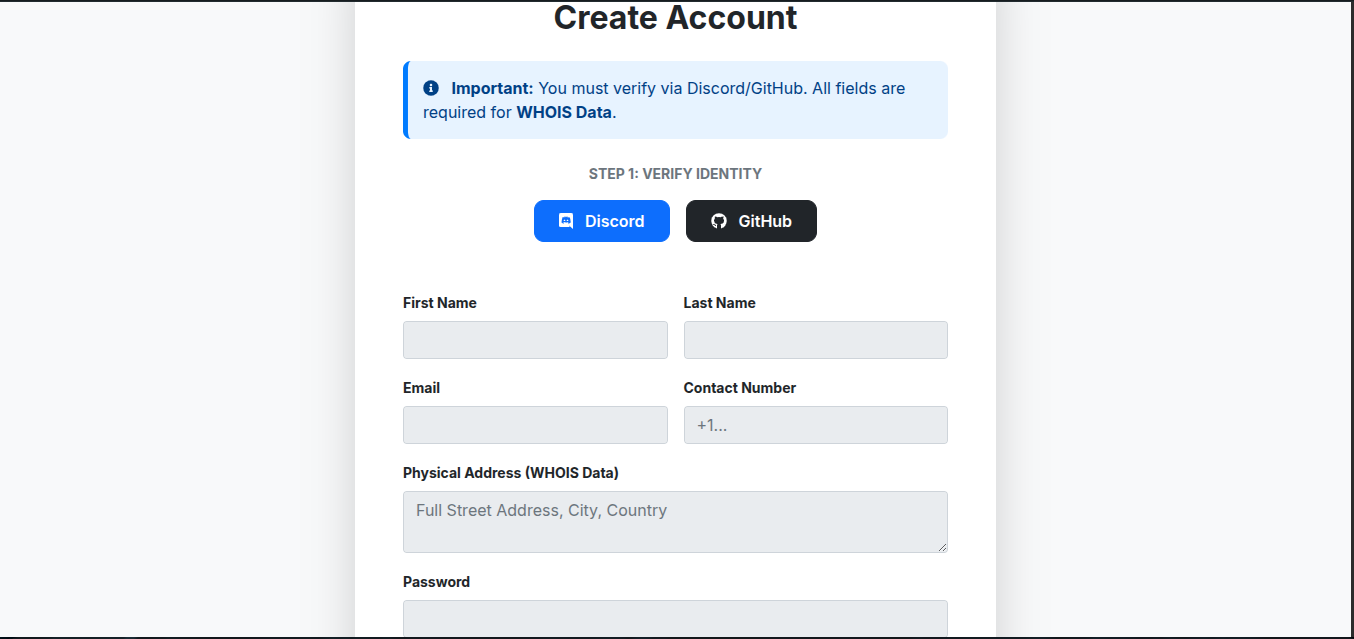Focus the Password input field
The height and width of the screenshot is (639, 1354).
pos(675,620)
